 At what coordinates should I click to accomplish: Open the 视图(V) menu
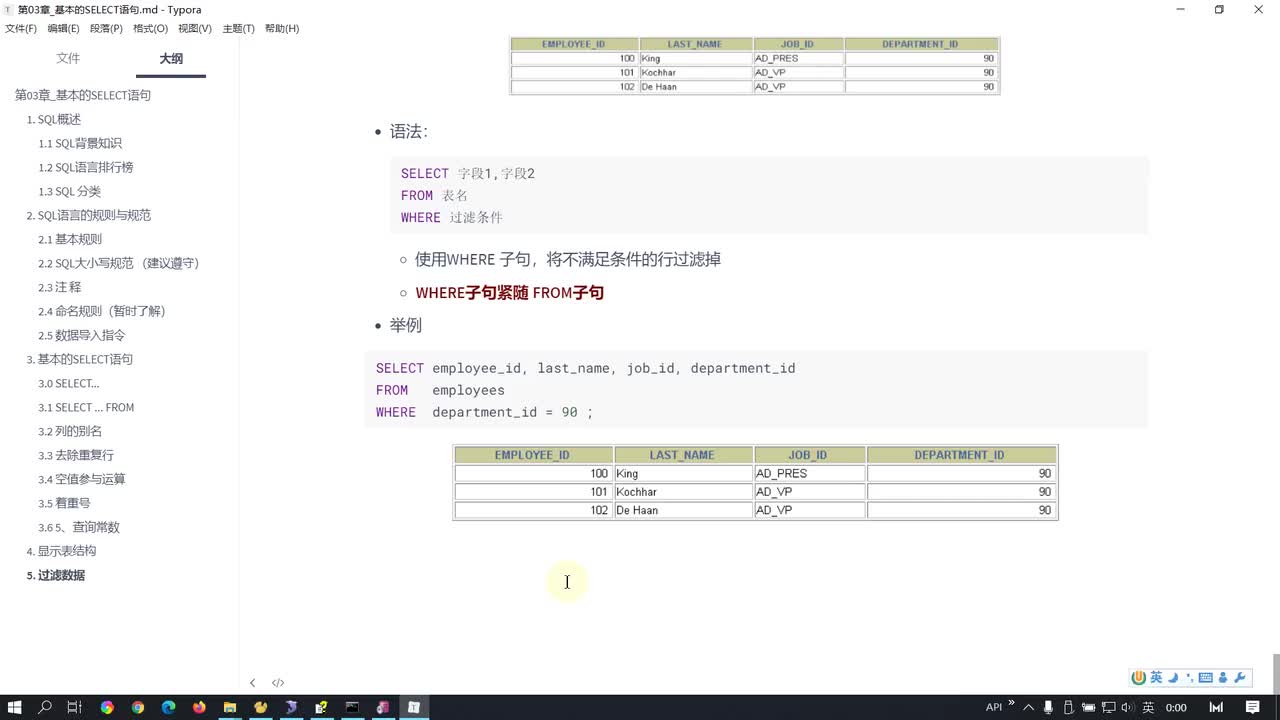click(x=195, y=28)
